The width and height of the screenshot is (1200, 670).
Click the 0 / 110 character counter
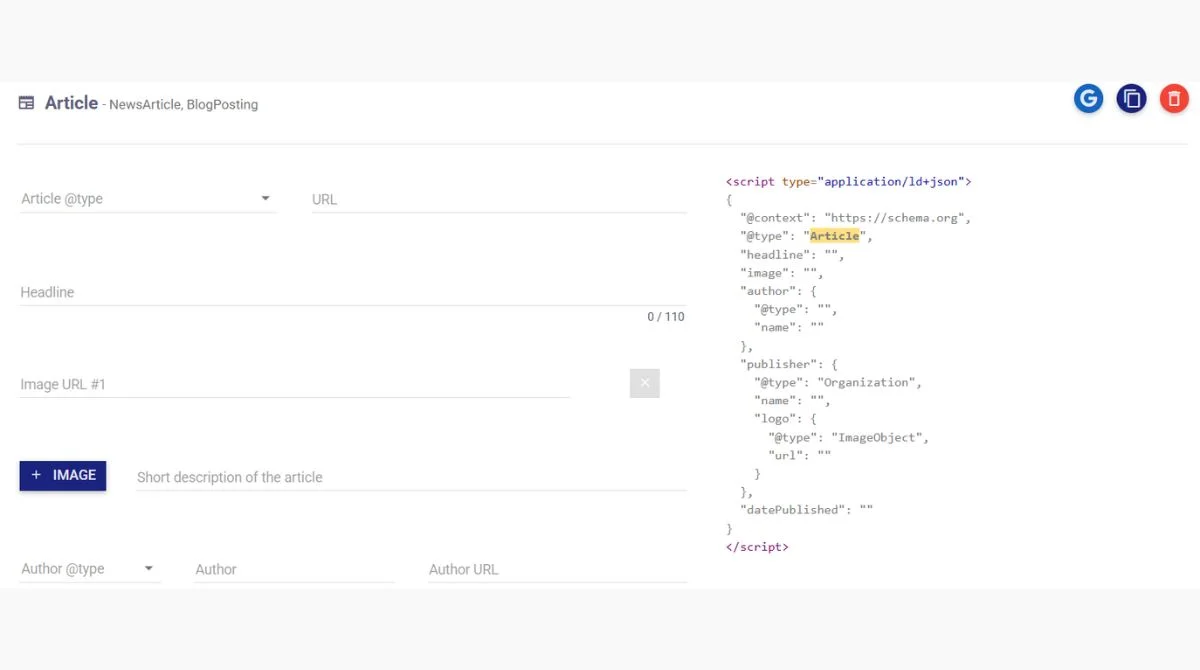(x=666, y=317)
